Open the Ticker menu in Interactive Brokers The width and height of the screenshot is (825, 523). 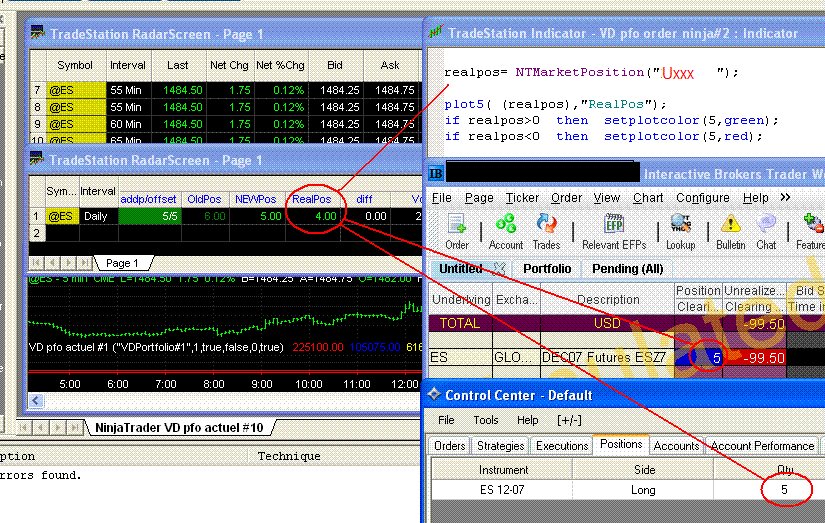[x=522, y=198]
